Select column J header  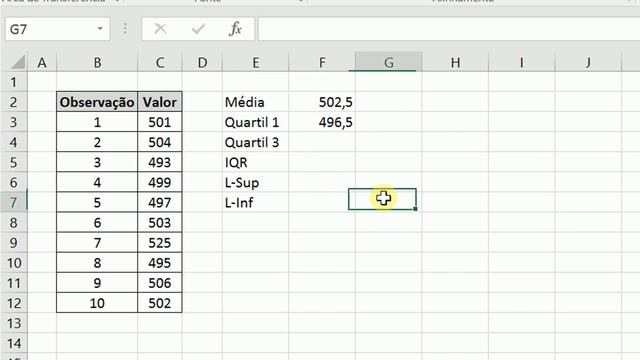tap(588, 63)
